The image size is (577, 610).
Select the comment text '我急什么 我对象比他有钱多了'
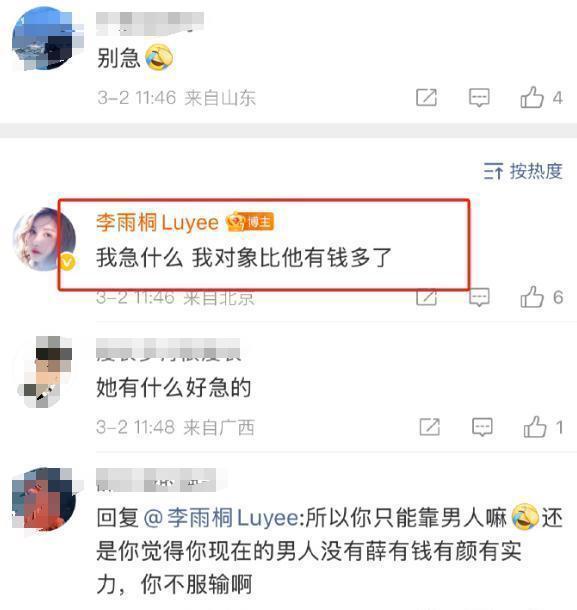tap(244, 258)
